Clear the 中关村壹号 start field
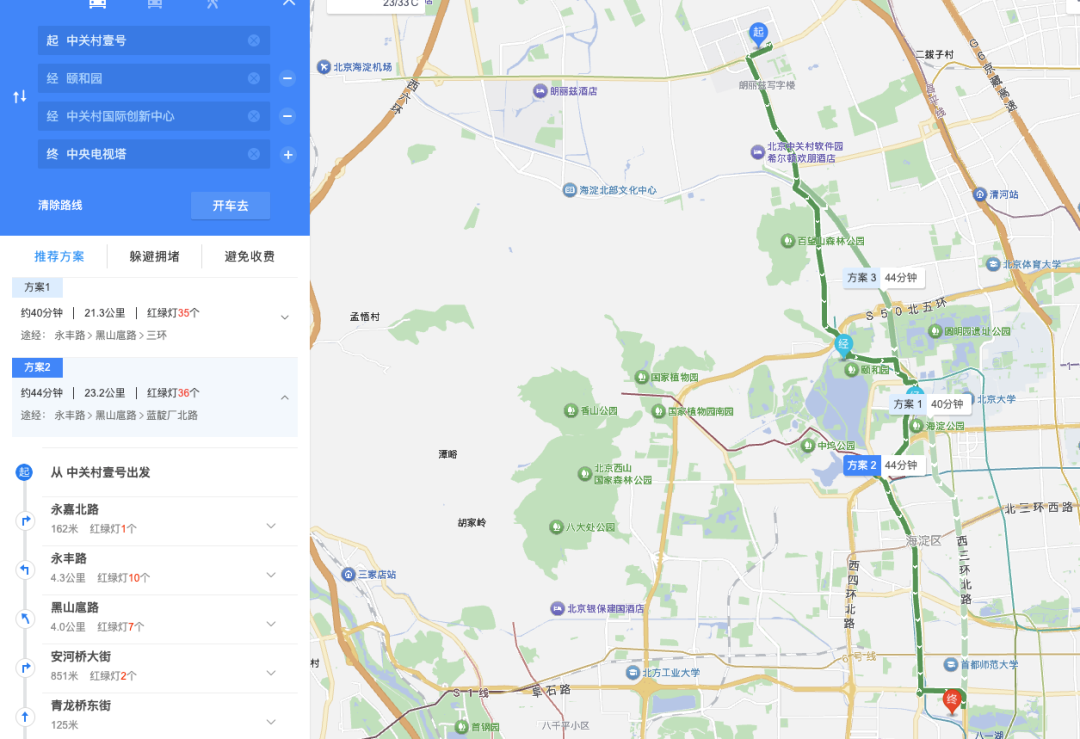The width and height of the screenshot is (1080, 739). tap(254, 41)
